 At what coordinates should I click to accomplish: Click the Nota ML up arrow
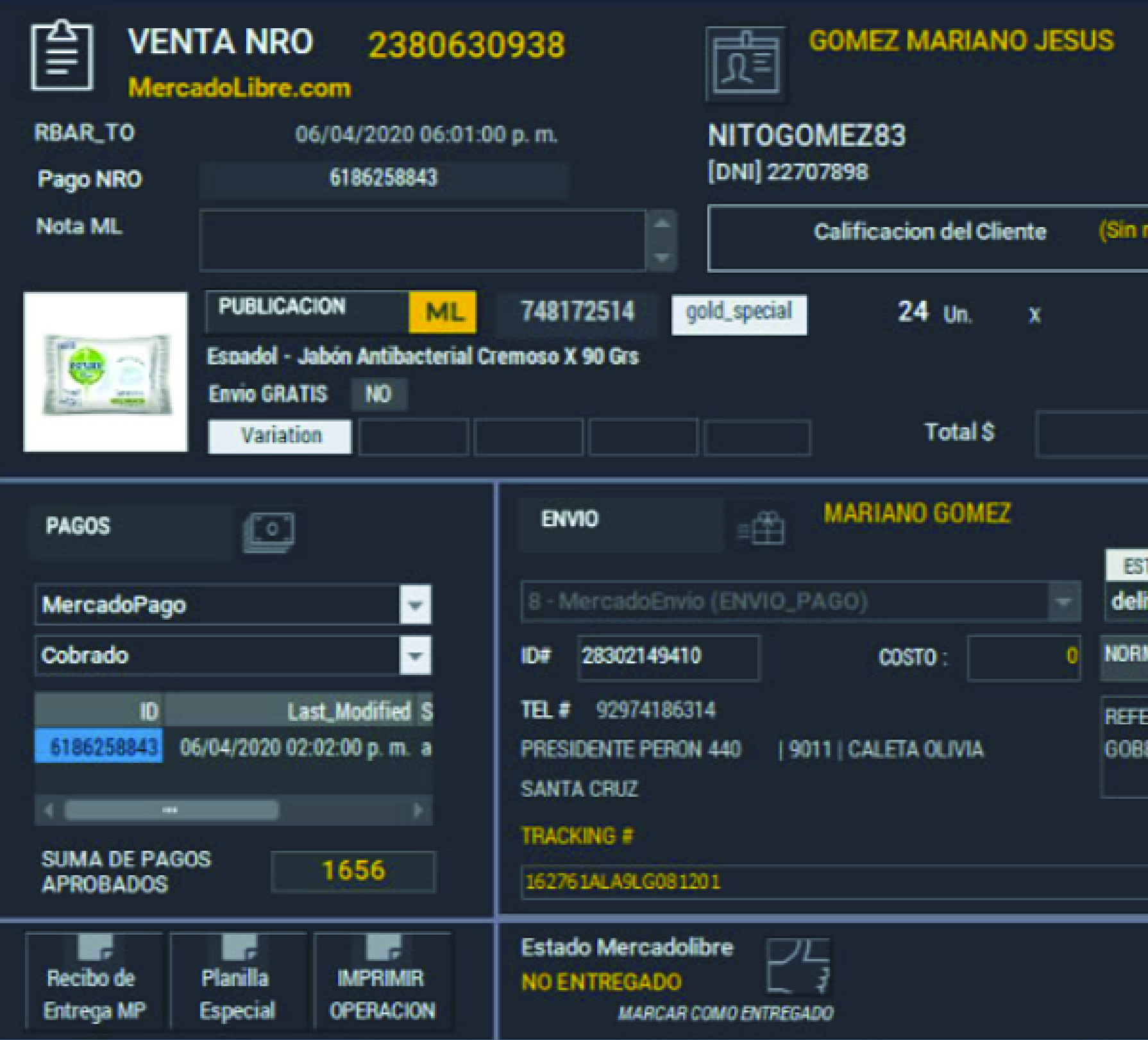(x=662, y=224)
